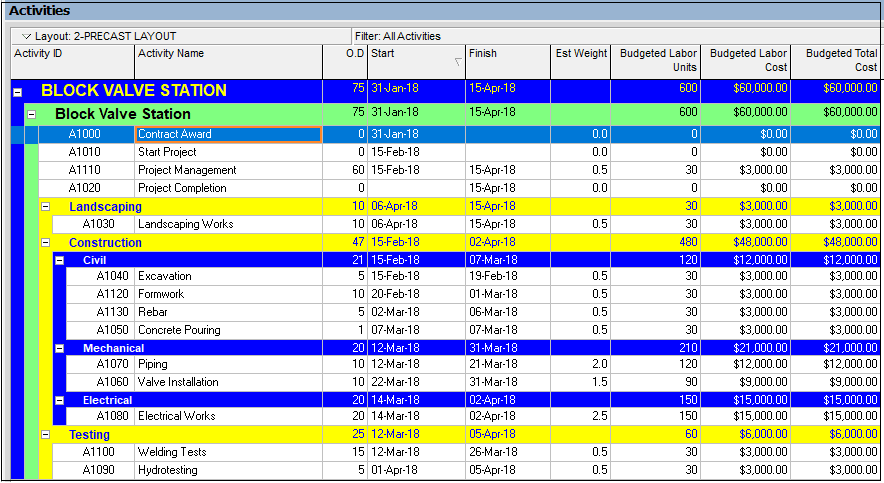Image resolution: width=884 pixels, height=483 pixels.
Task: Select activity A1120 ID
Action: [112, 294]
